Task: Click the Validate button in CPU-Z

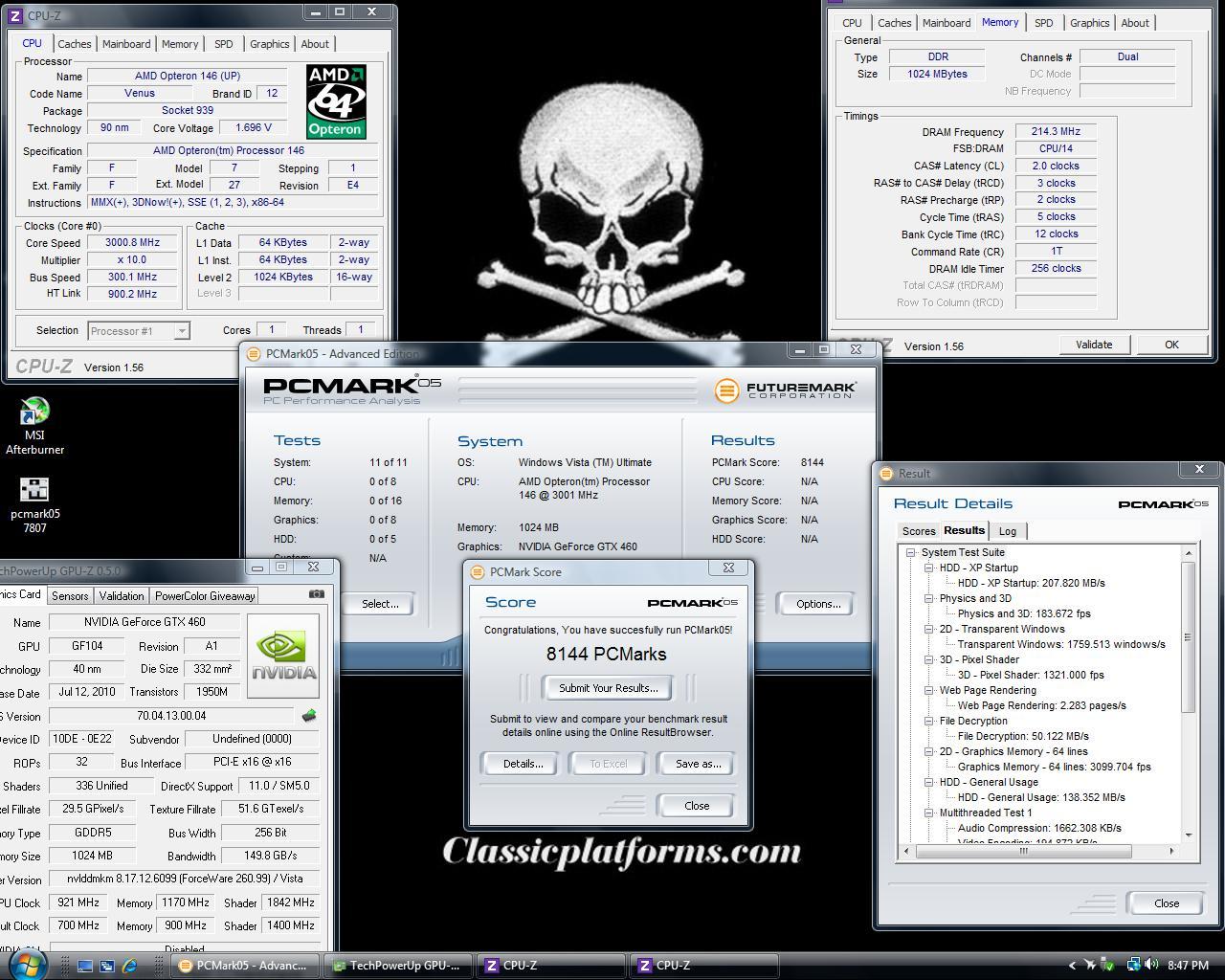Action: point(1094,345)
